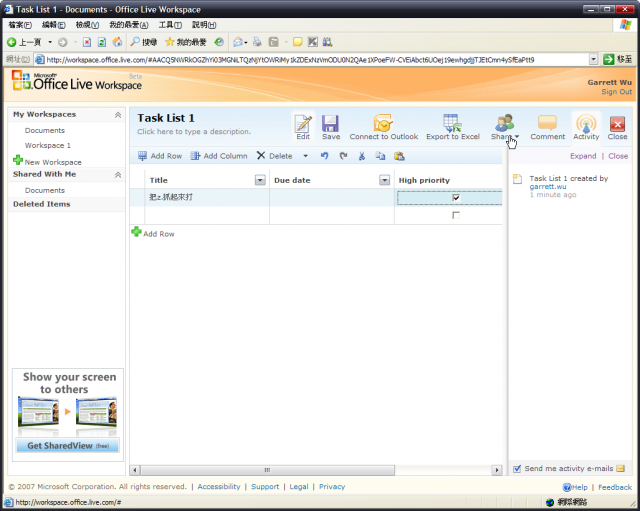640x511 pixels.
Task: Click the browser Stop icon
Action: click(87, 42)
